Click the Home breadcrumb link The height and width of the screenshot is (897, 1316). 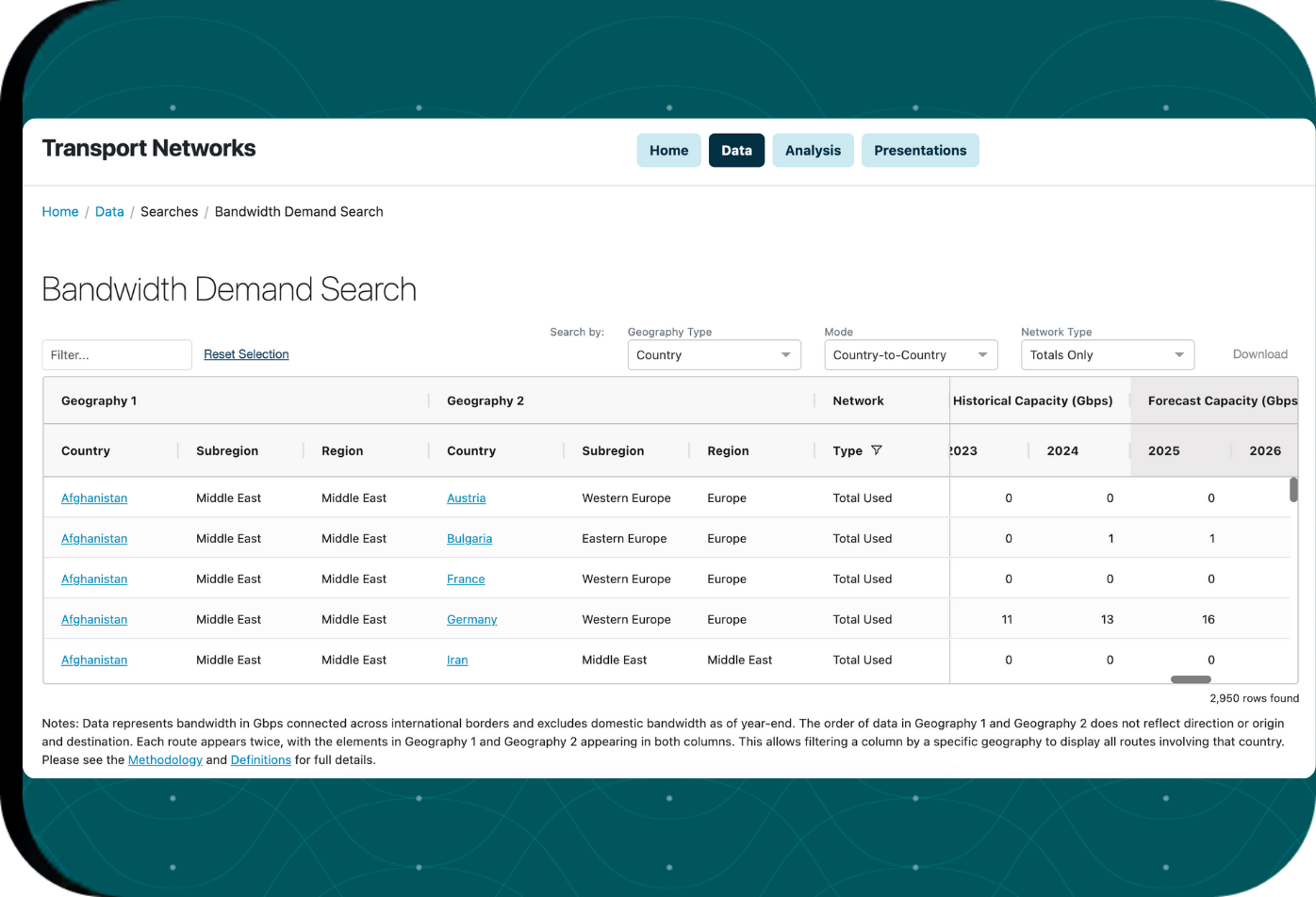[60, 212]
